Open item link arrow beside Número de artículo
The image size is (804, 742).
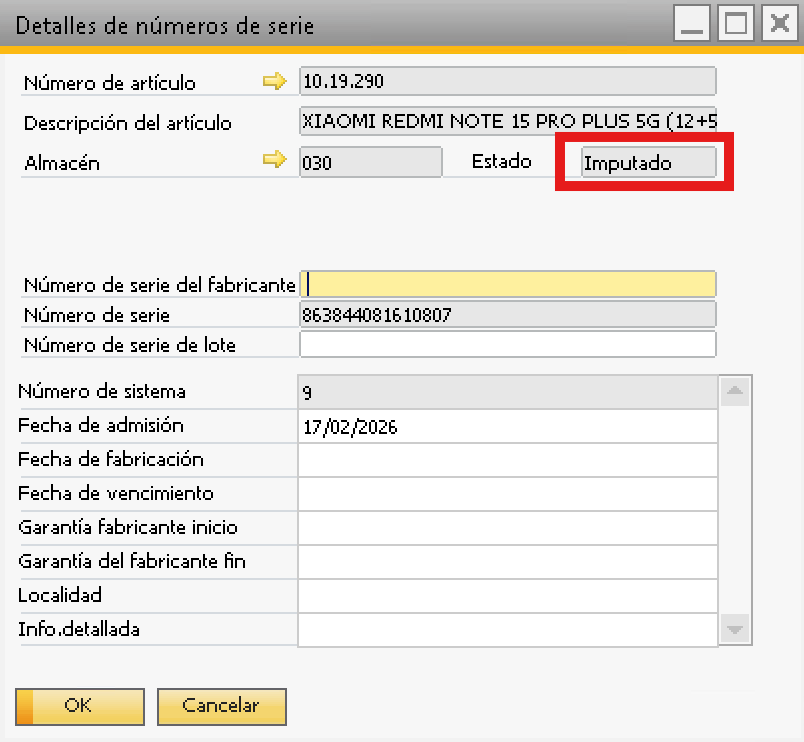pyautogui.click(x=274, y=81)
